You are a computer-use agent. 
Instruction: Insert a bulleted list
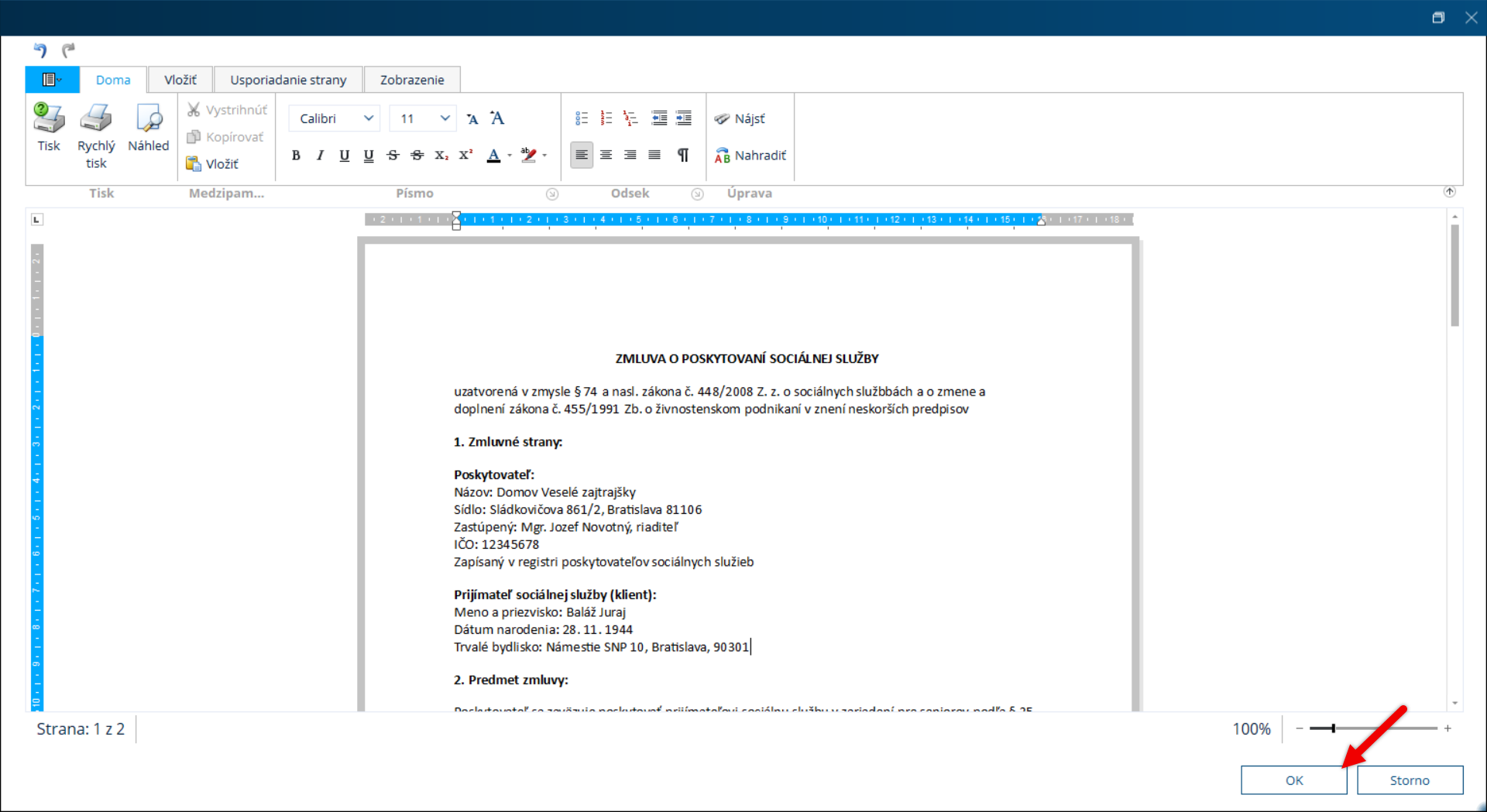(582, 118)
